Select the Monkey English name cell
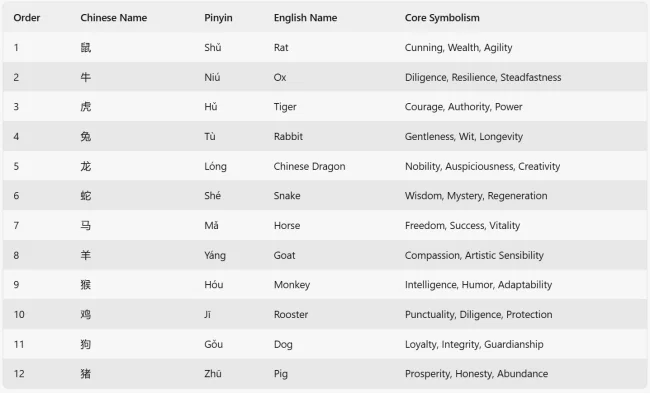The width and height of the screenshot is (650, 394). point(292,285)
